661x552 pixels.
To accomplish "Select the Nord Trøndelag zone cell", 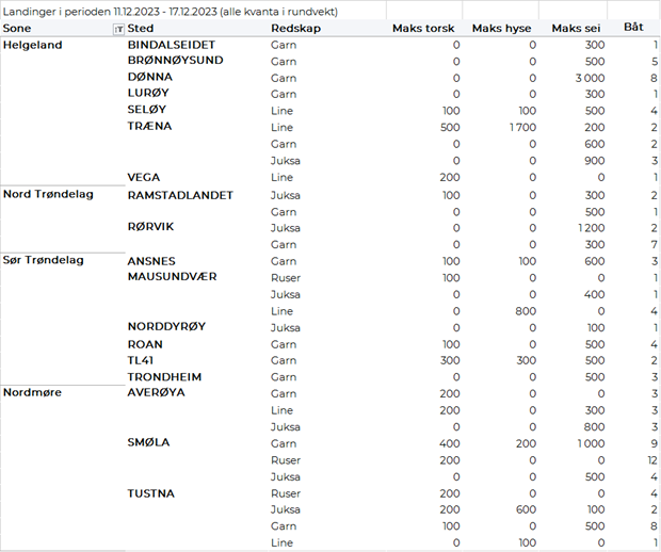I will pyautogui.click(x=48, y=194).
